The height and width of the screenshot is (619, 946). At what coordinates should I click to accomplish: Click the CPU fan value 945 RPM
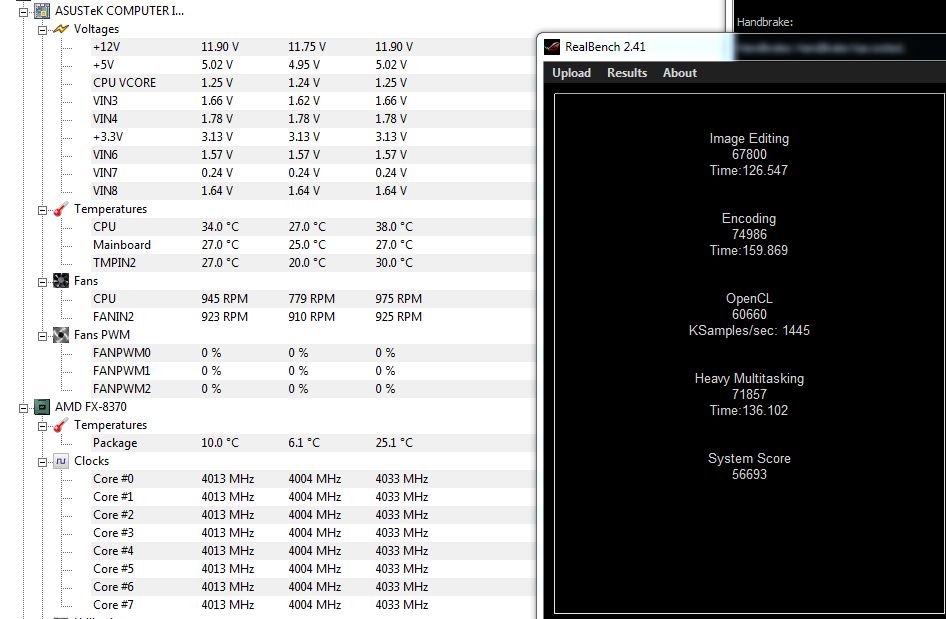[224, 299]
